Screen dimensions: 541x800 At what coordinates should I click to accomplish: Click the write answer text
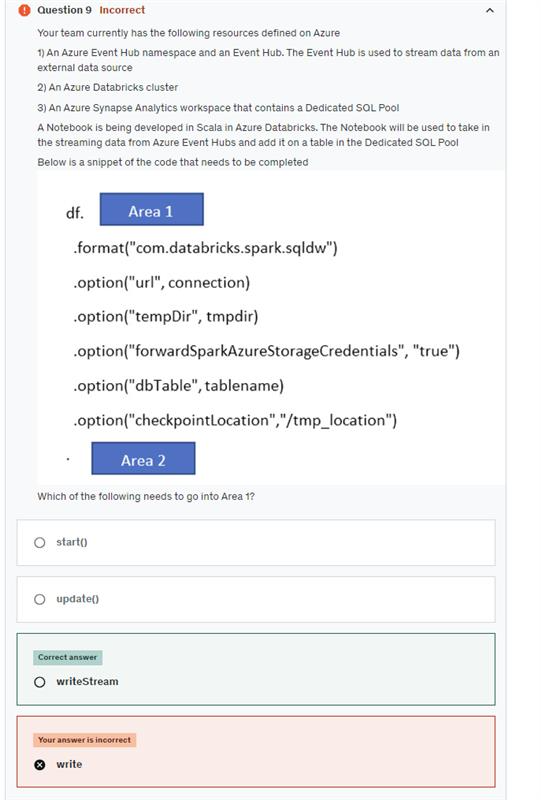pos(69,764)
